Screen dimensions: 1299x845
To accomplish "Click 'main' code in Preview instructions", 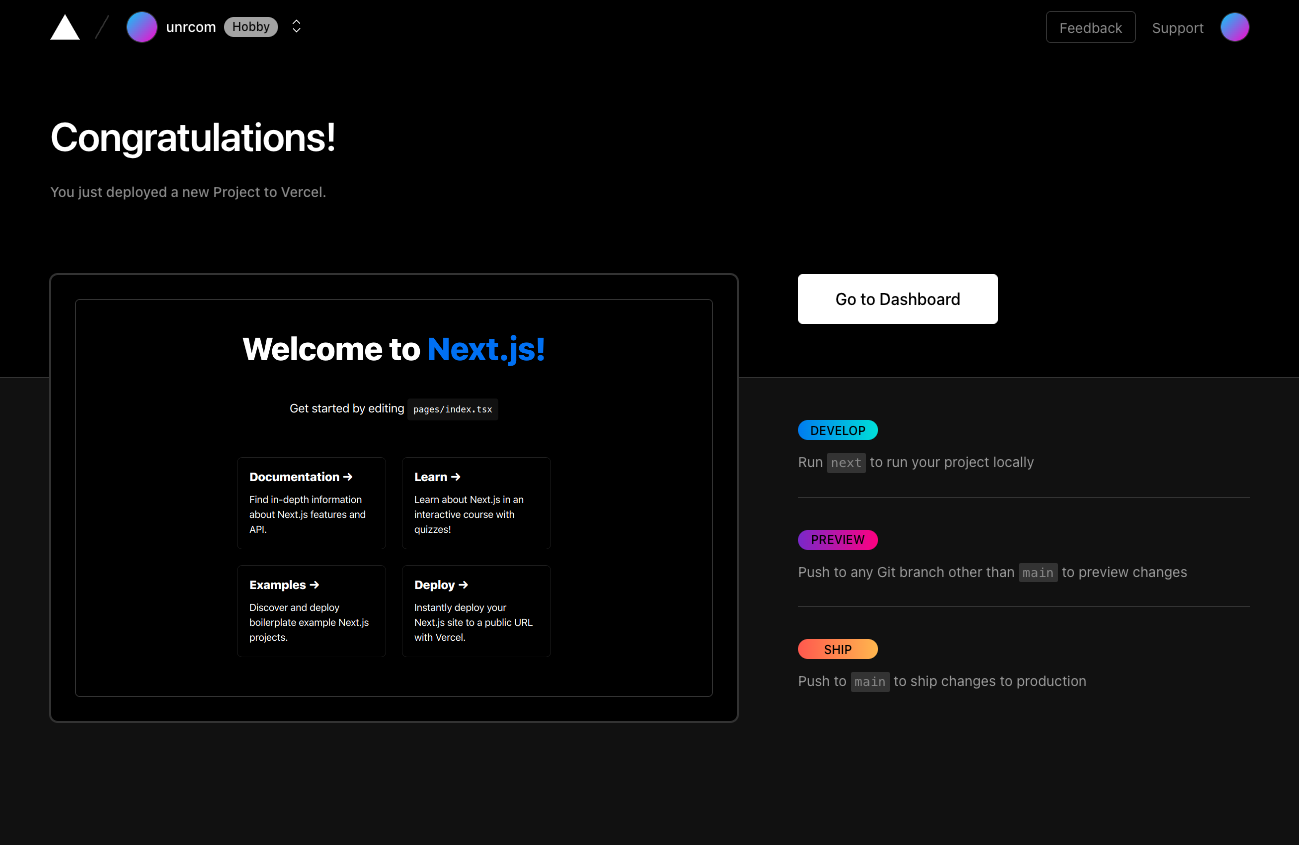I will pos(1038,573).
